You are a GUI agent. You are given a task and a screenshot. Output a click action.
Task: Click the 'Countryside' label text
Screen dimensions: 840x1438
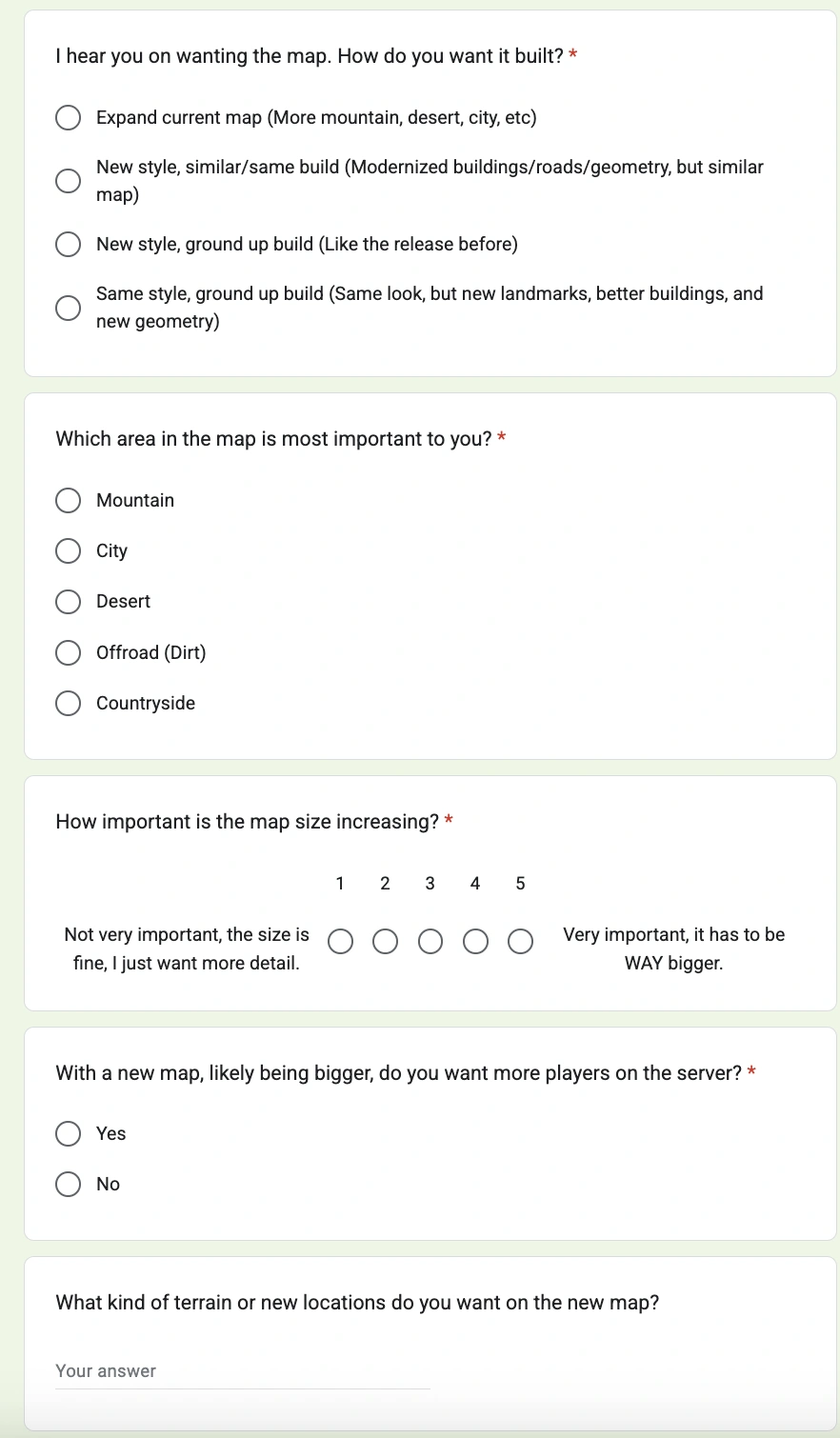tap(146, 704)
